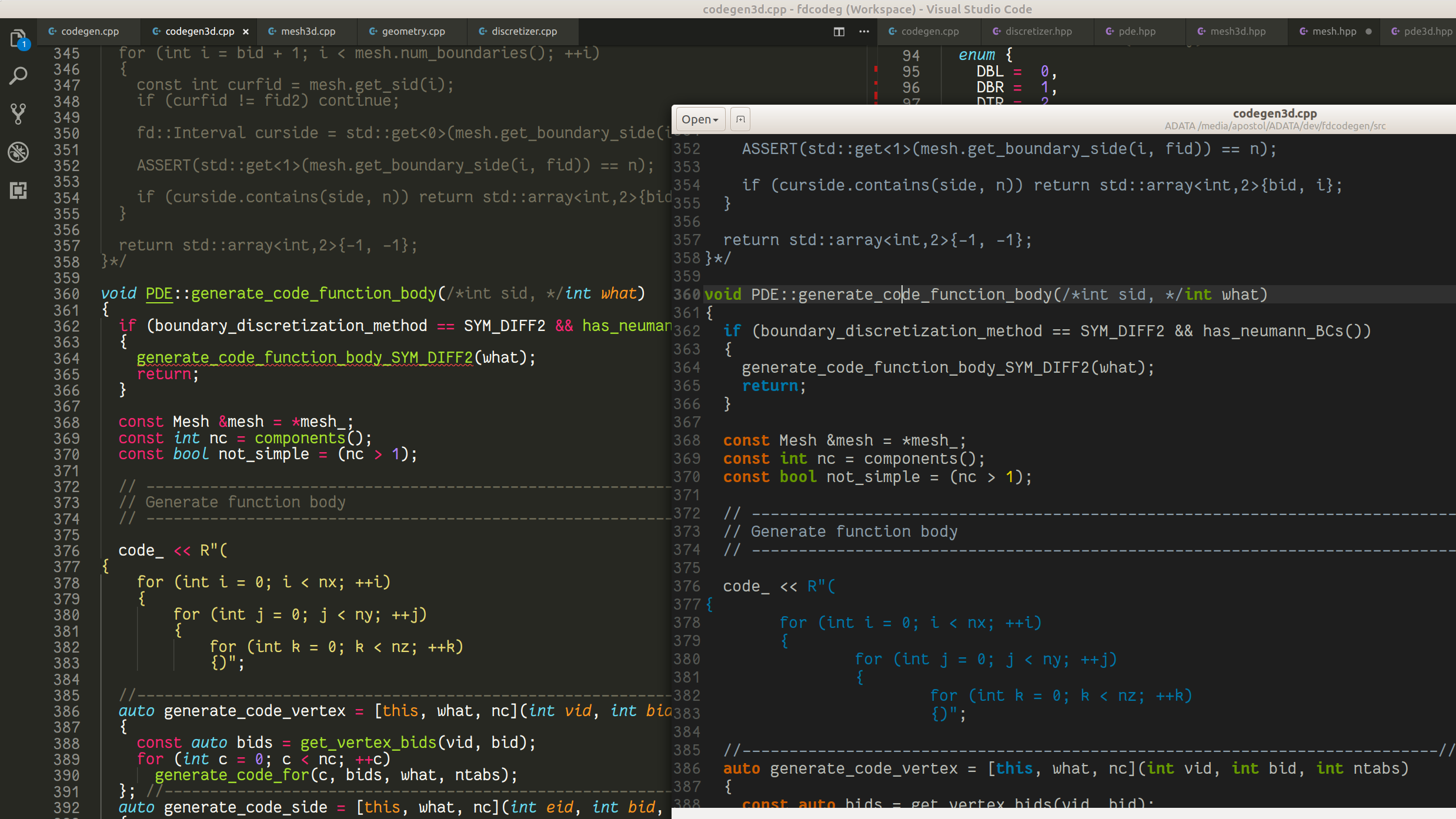The image size is (1456, 819).
Task: Open the Source Control view
Action: tap(18, 114)
